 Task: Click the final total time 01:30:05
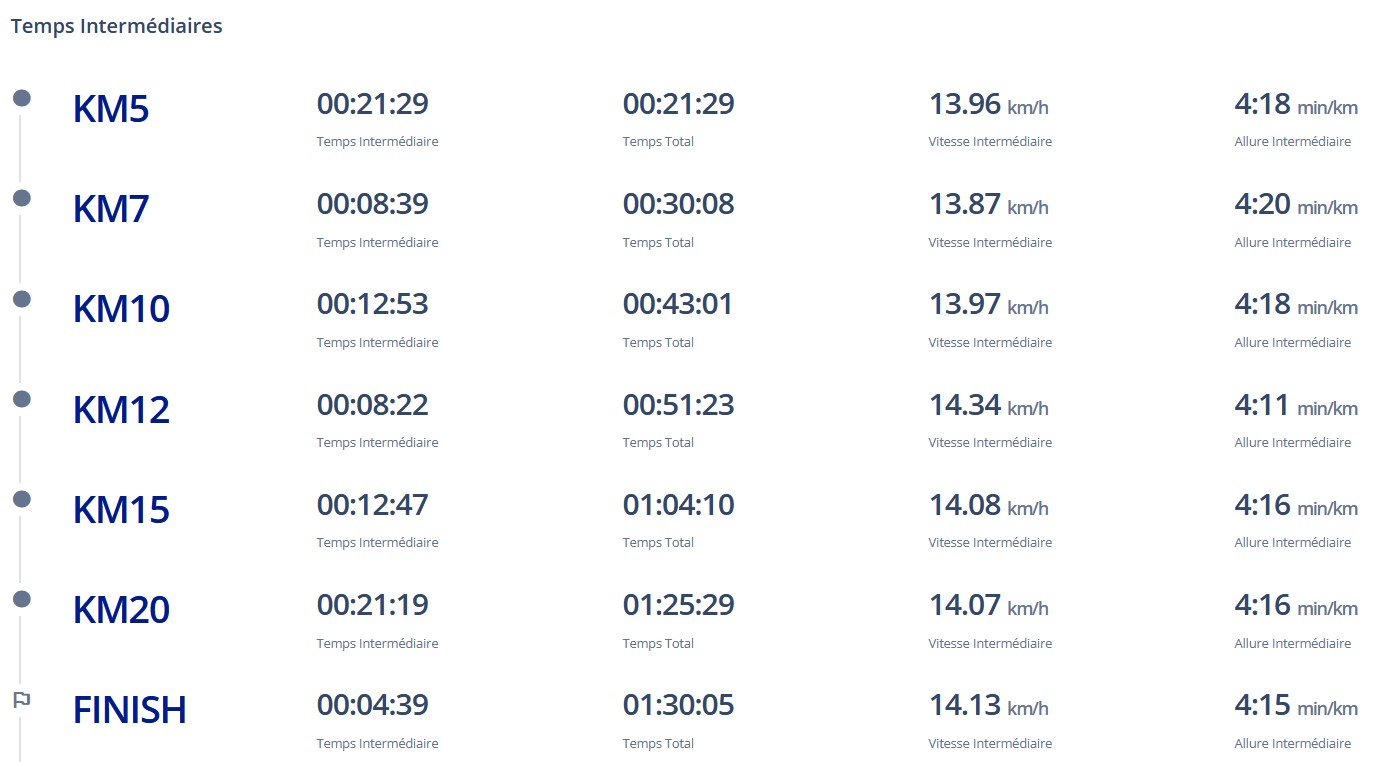pyautogui.click(x=678, y=705)
